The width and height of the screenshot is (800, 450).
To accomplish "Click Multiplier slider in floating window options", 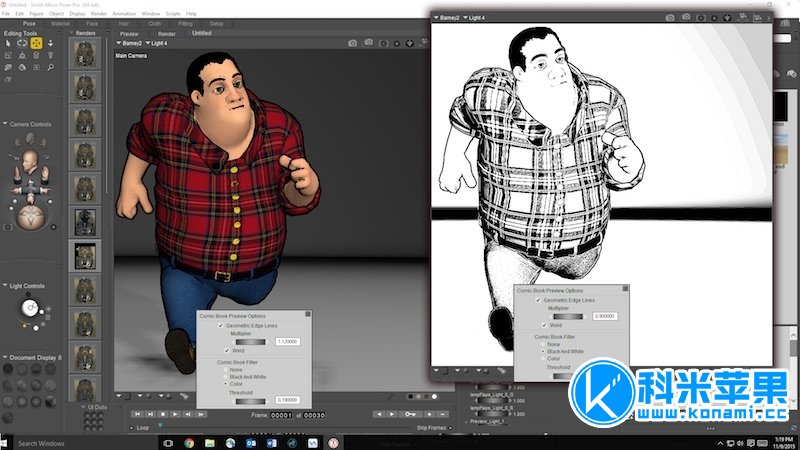I will tap(568, 316).
